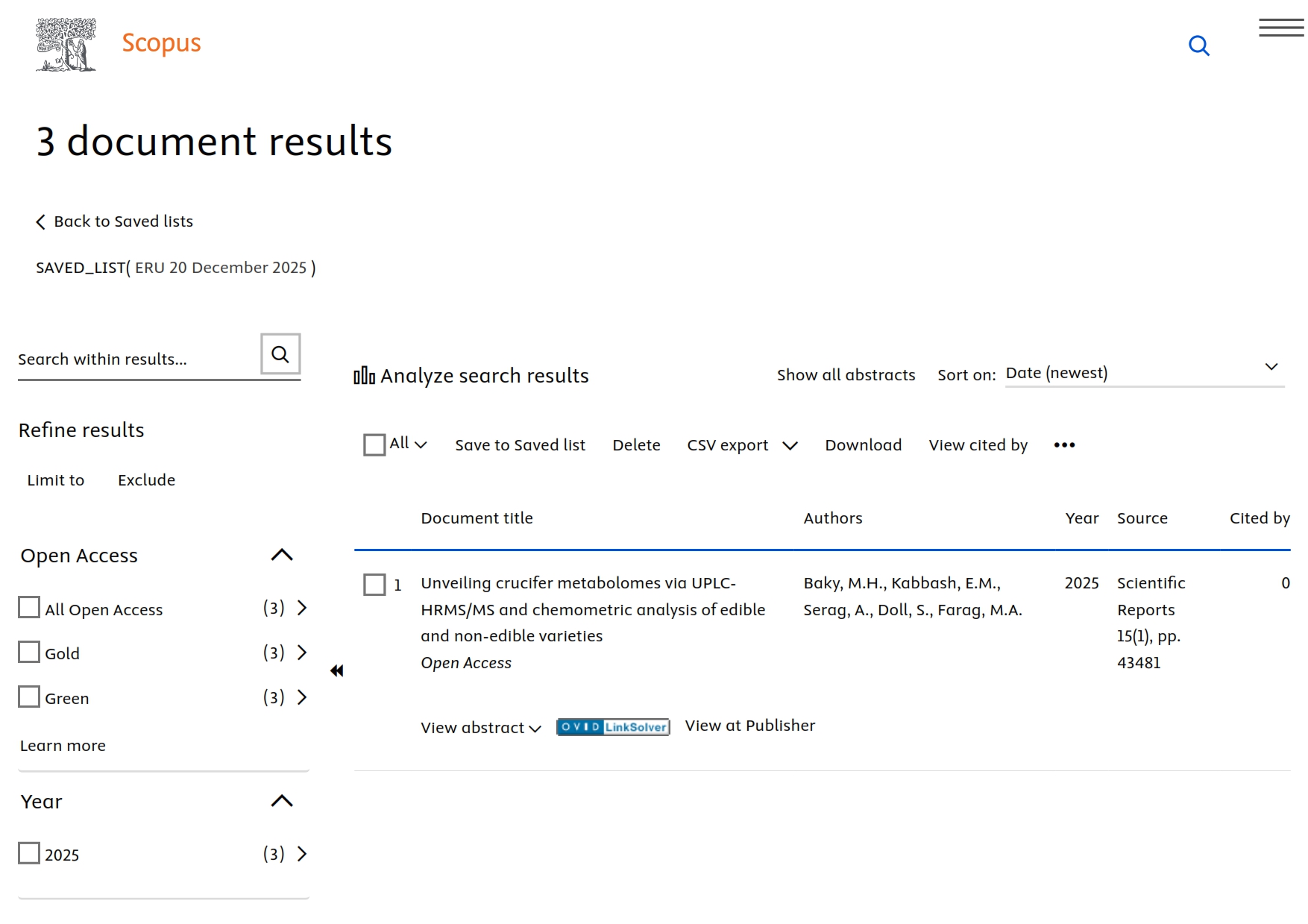
Task: Open the three-dot more options menu
Action: point(1064,445)
